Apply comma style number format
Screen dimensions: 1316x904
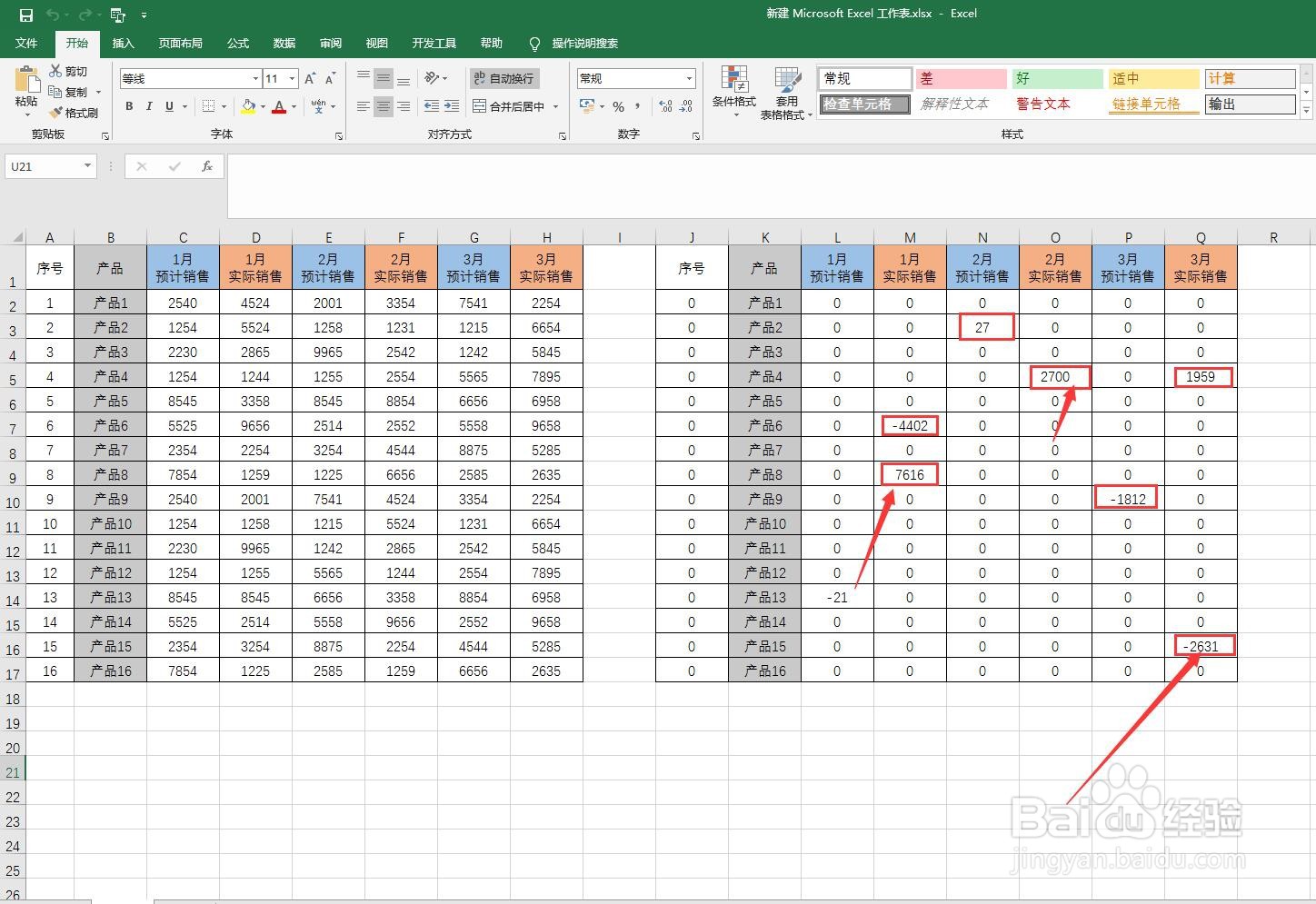(637, 106)
